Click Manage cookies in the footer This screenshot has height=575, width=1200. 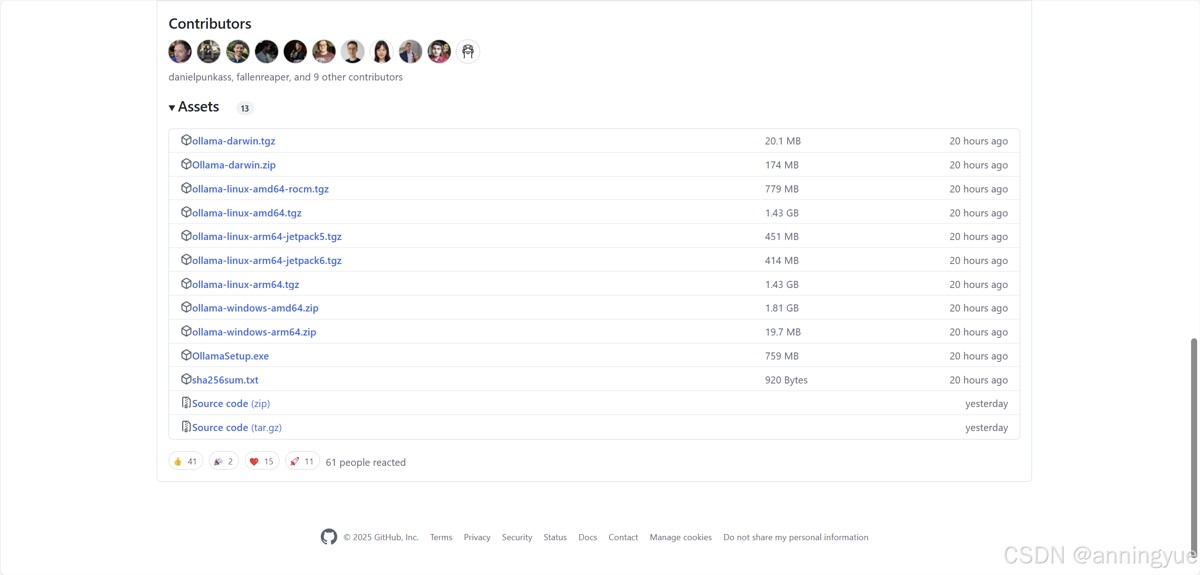coord(680,537)
